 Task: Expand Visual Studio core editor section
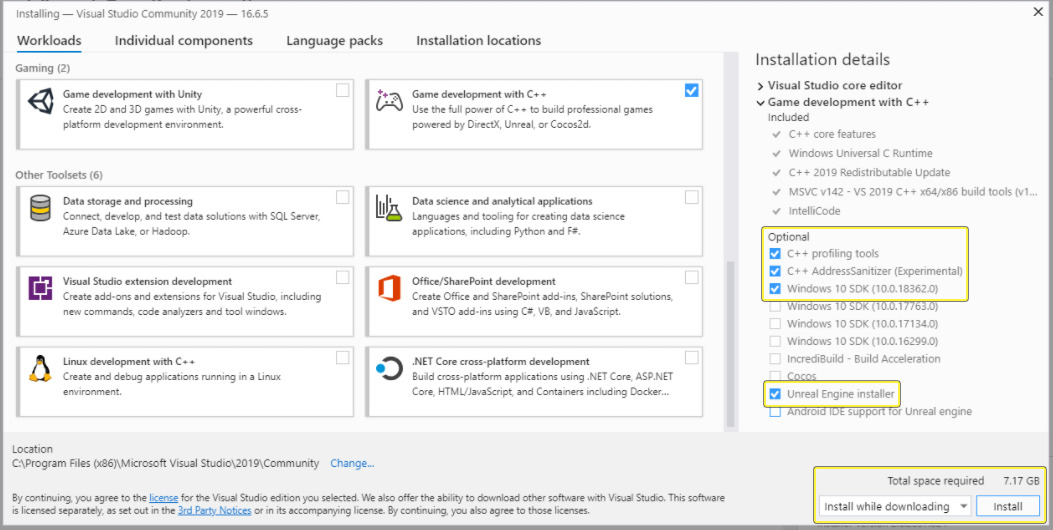pos(760,86)
